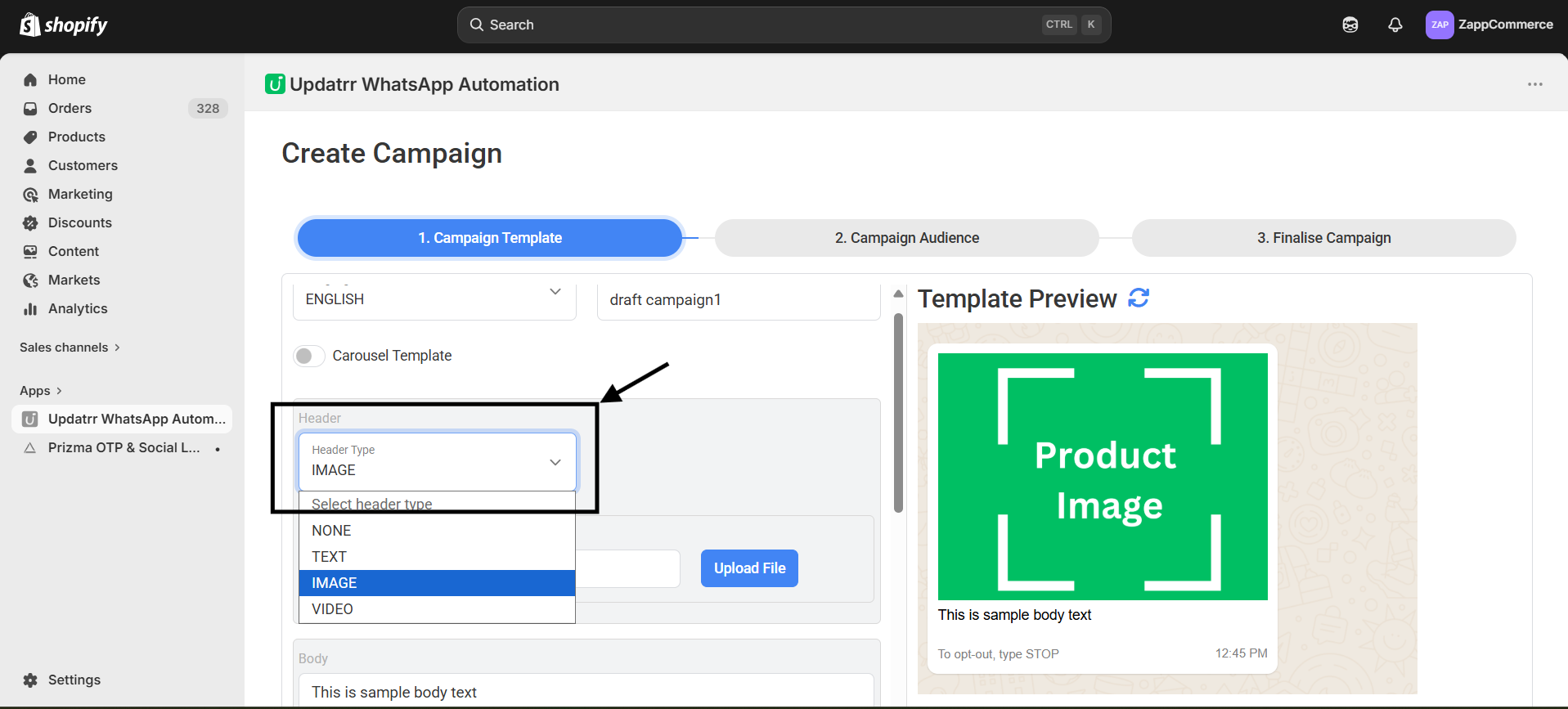The image size is (1568, 709).
Task: Open Orders in the sidebar
Action: [x=70, y=108]
